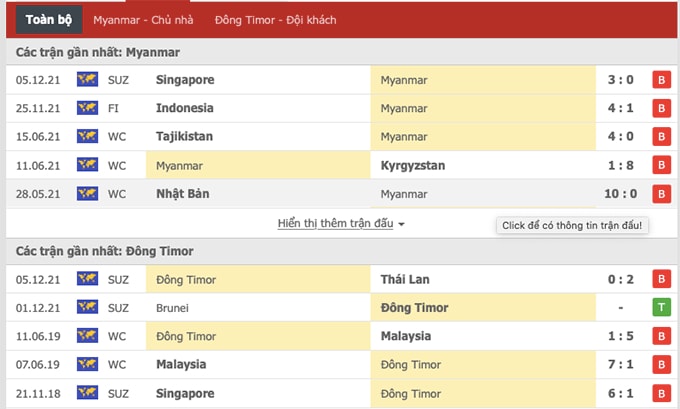This screenshot has height=409, width=680.
Task: Click the competition flag icon in Myanmar vs Kyrgyzstan row
Action: 87,165
